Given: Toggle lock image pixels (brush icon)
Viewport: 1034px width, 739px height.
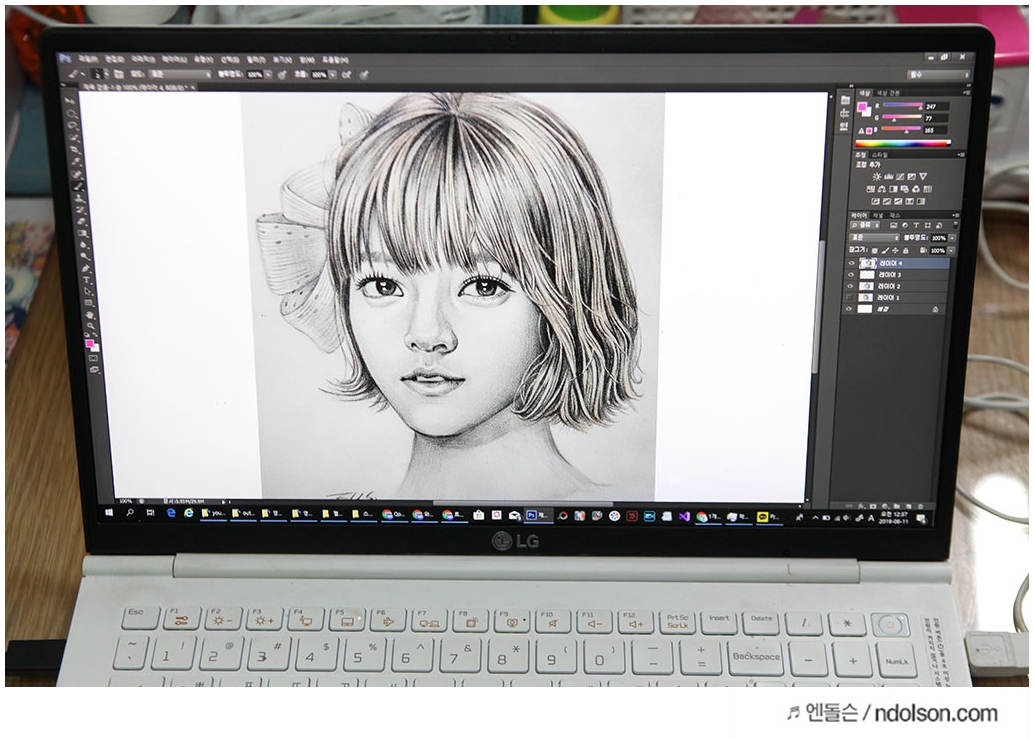Looking at the screenshot, I should click(x=885, y=251).
